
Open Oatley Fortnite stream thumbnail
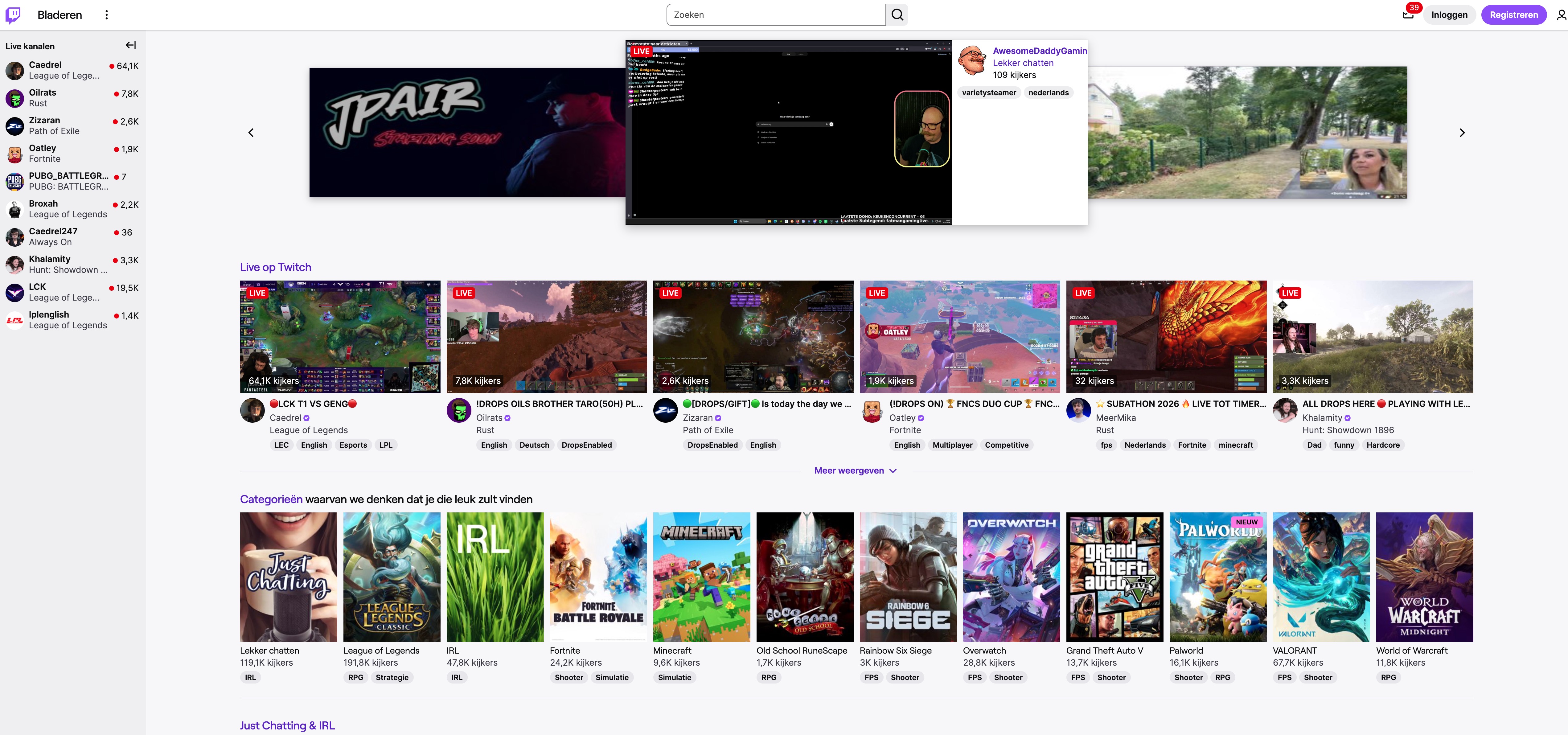(960, 337)
